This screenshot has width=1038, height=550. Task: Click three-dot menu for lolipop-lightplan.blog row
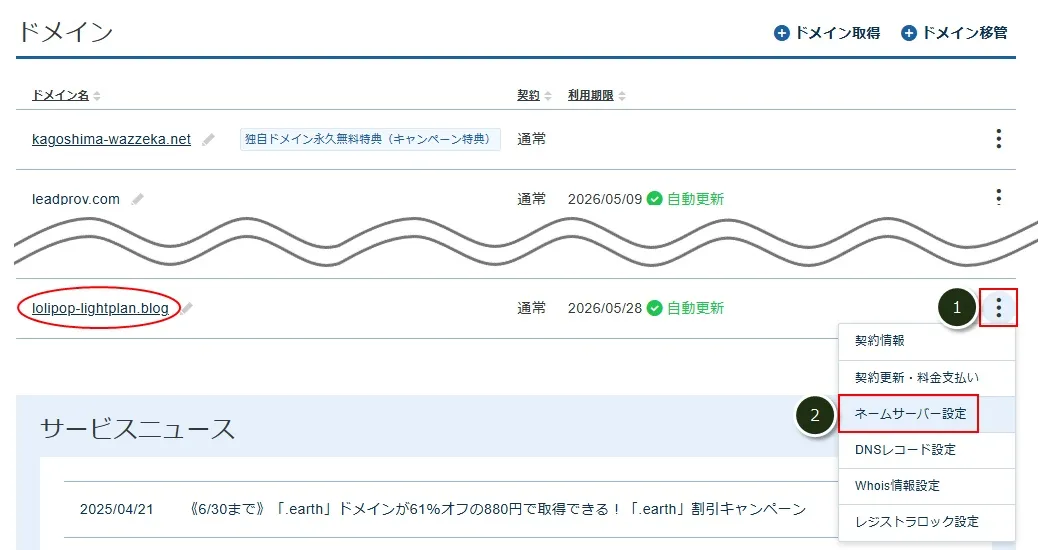(x=998, y=309)
